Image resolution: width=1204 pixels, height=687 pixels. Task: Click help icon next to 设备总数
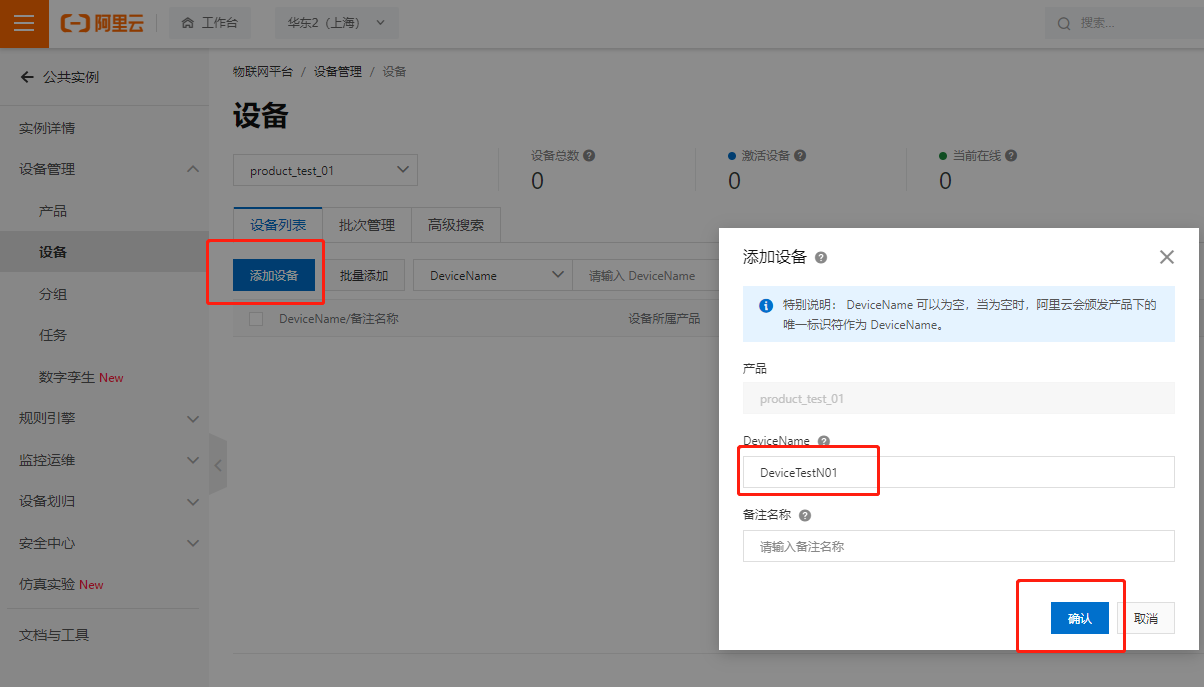pos(589,156)
